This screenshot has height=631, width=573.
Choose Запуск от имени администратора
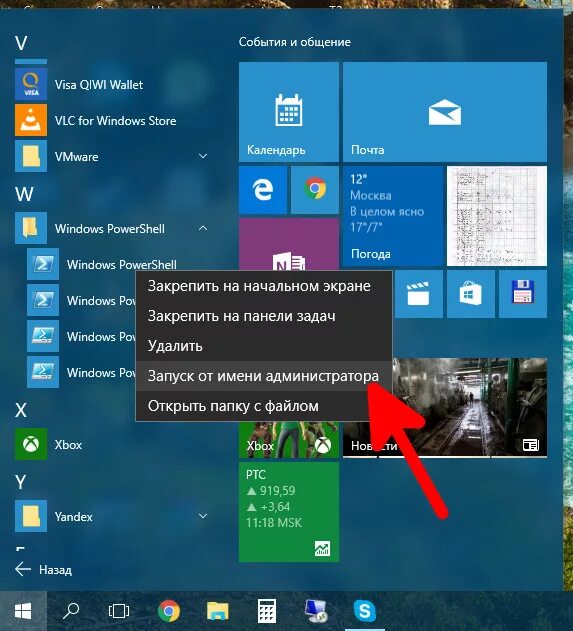pos(264,376)
